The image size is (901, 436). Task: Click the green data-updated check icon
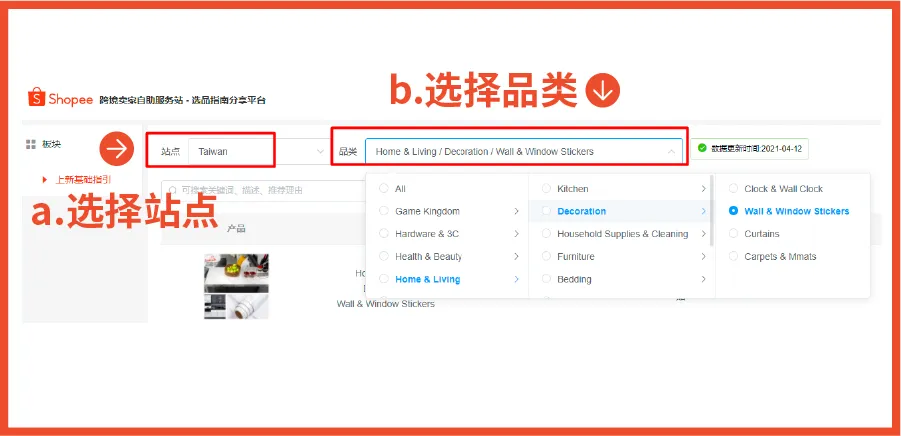702,148
